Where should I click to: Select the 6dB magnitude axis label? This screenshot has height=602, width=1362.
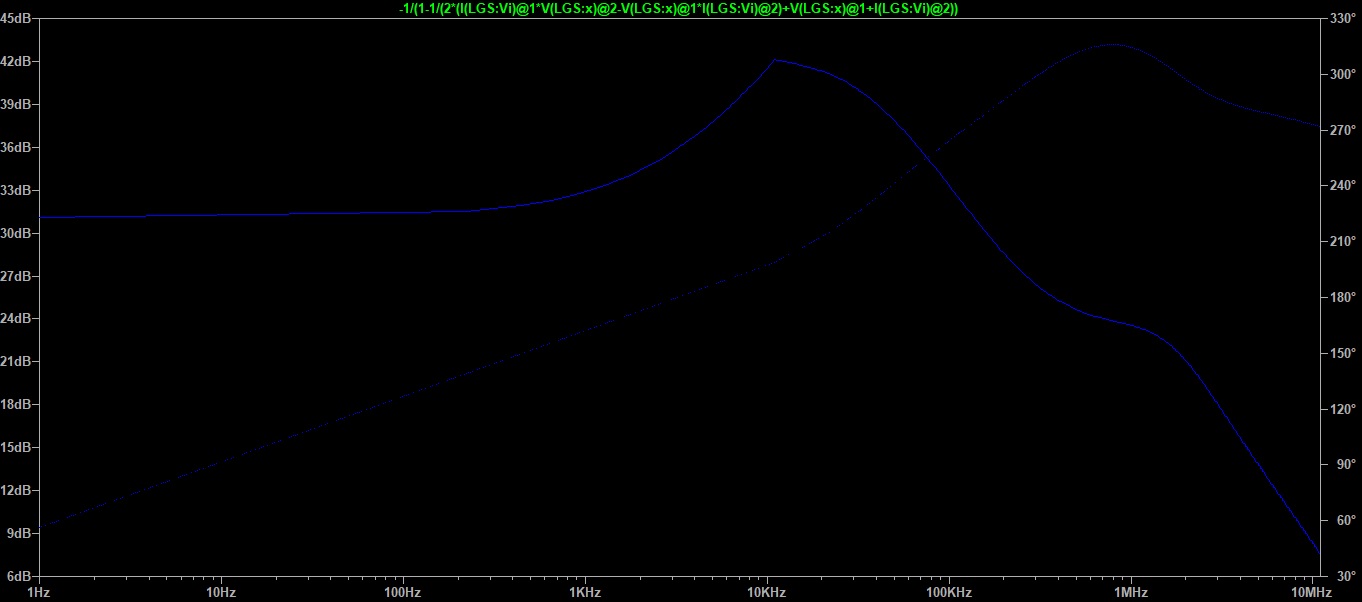click(x=21, y=576)
